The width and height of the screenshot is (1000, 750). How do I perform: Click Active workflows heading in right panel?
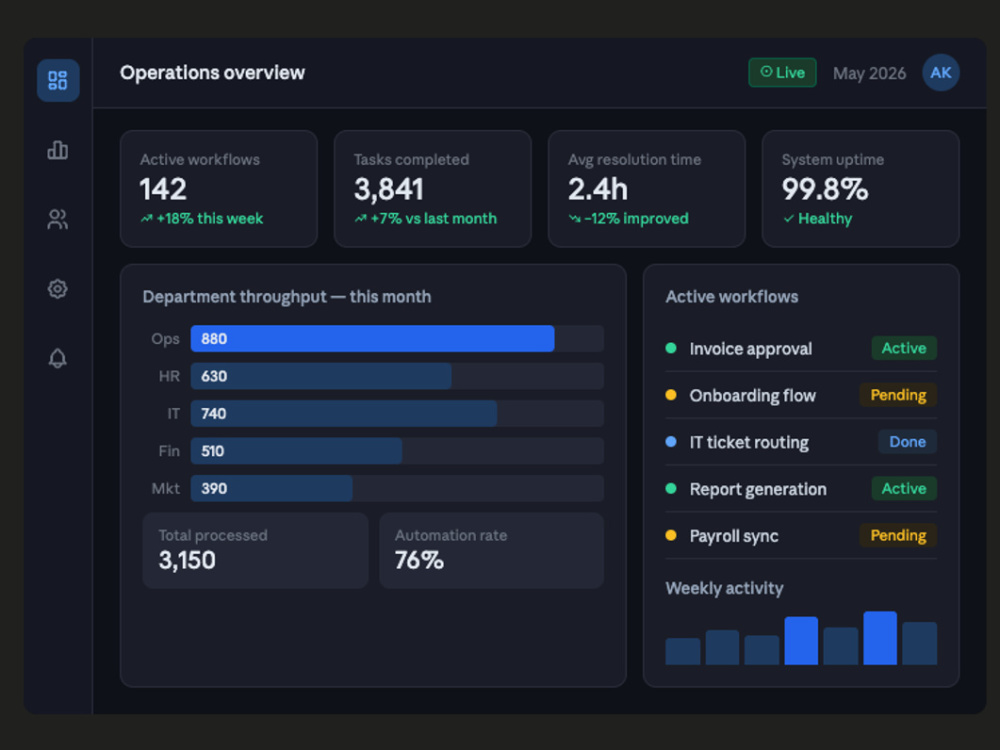click(732, 297)
